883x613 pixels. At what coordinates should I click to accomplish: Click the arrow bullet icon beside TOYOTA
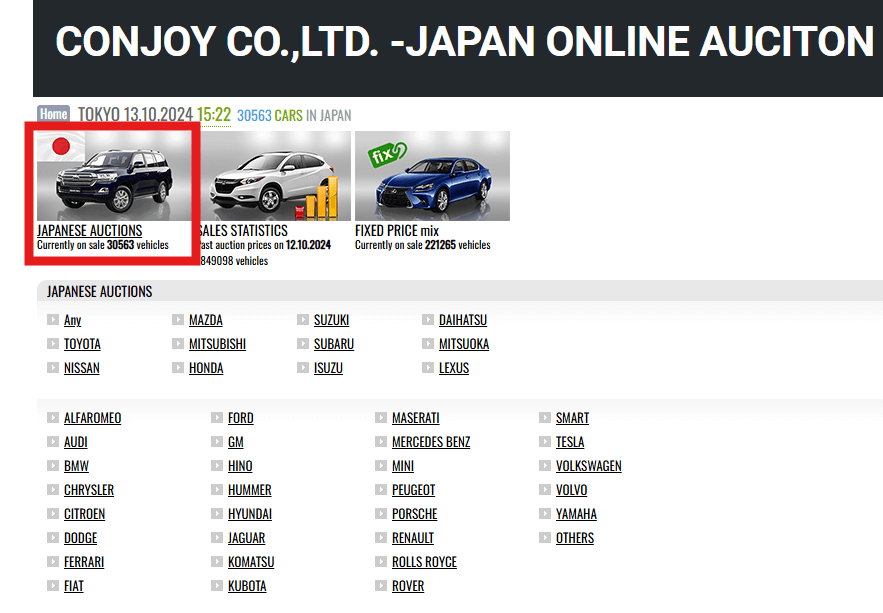pyautogui.click(x=52, y=344)
